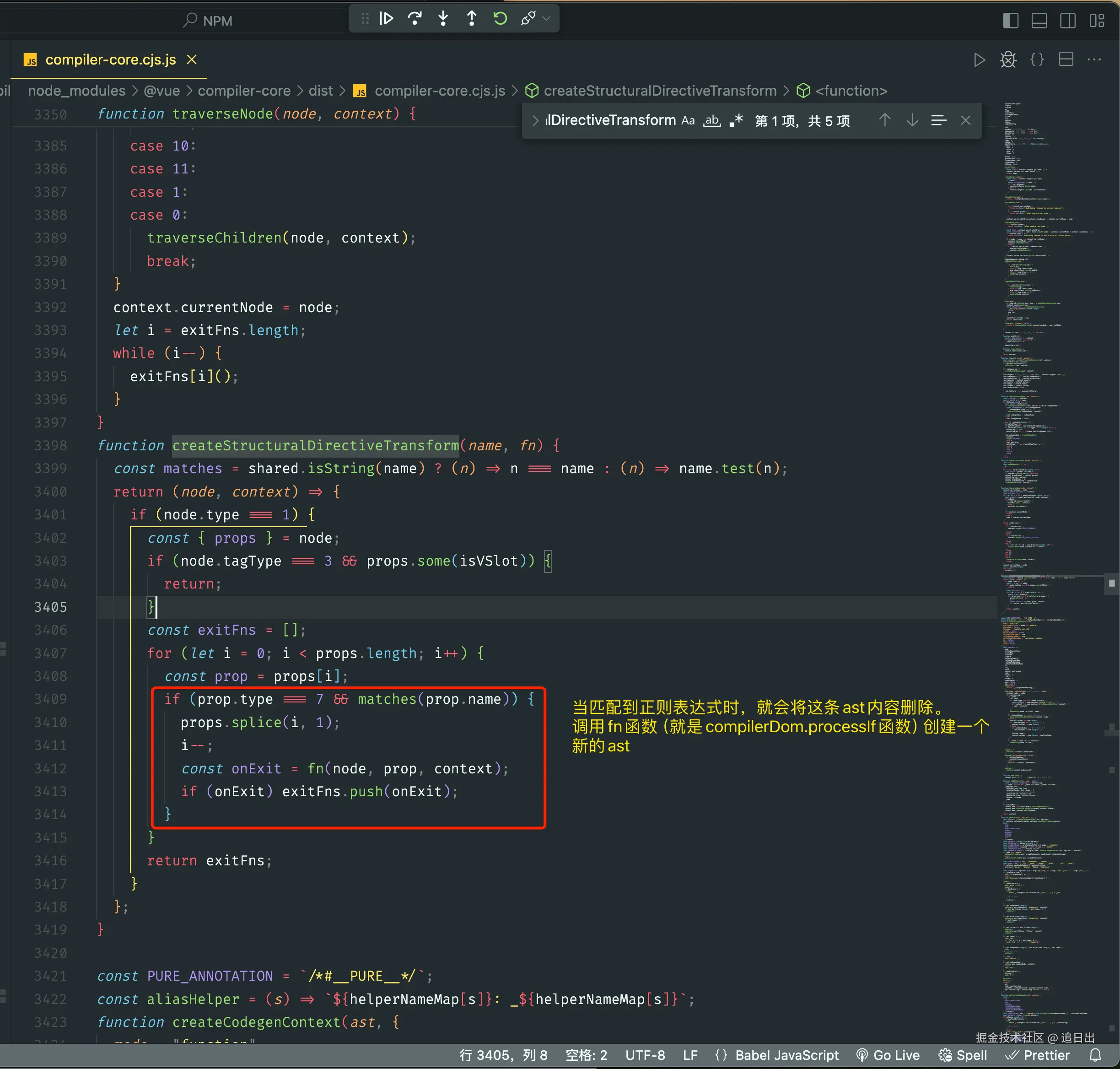Screen dimensions: 1120x1069
Task: Click the debug Continue button
Action: click(x=386, y=19)
